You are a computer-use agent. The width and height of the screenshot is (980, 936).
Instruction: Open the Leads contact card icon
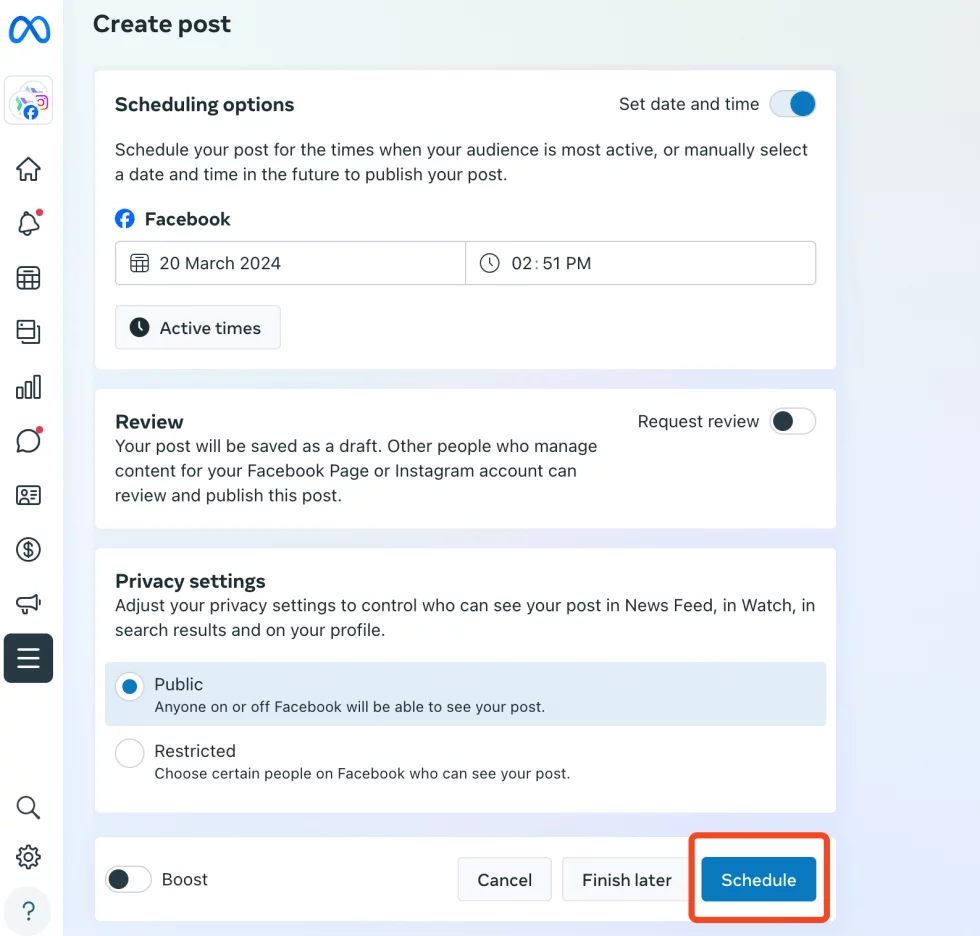click(x=28, y=494)
